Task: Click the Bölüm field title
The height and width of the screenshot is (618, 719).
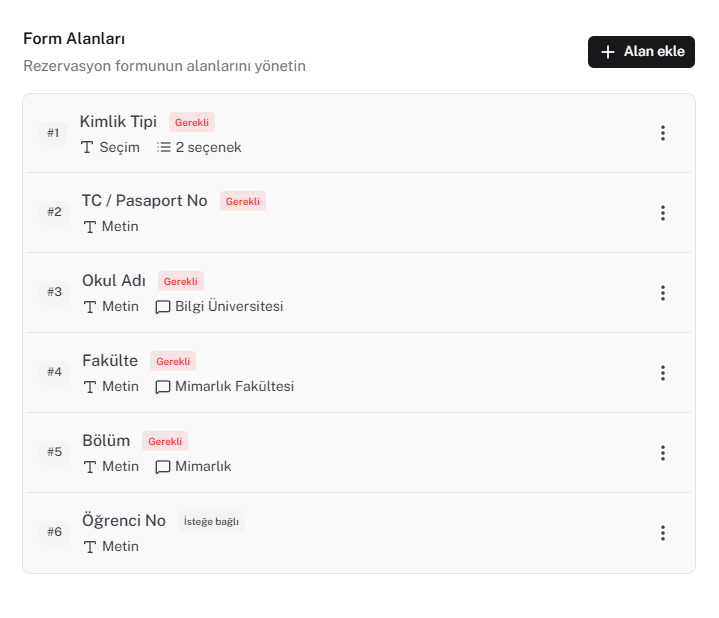Action: tap(106, 441)
